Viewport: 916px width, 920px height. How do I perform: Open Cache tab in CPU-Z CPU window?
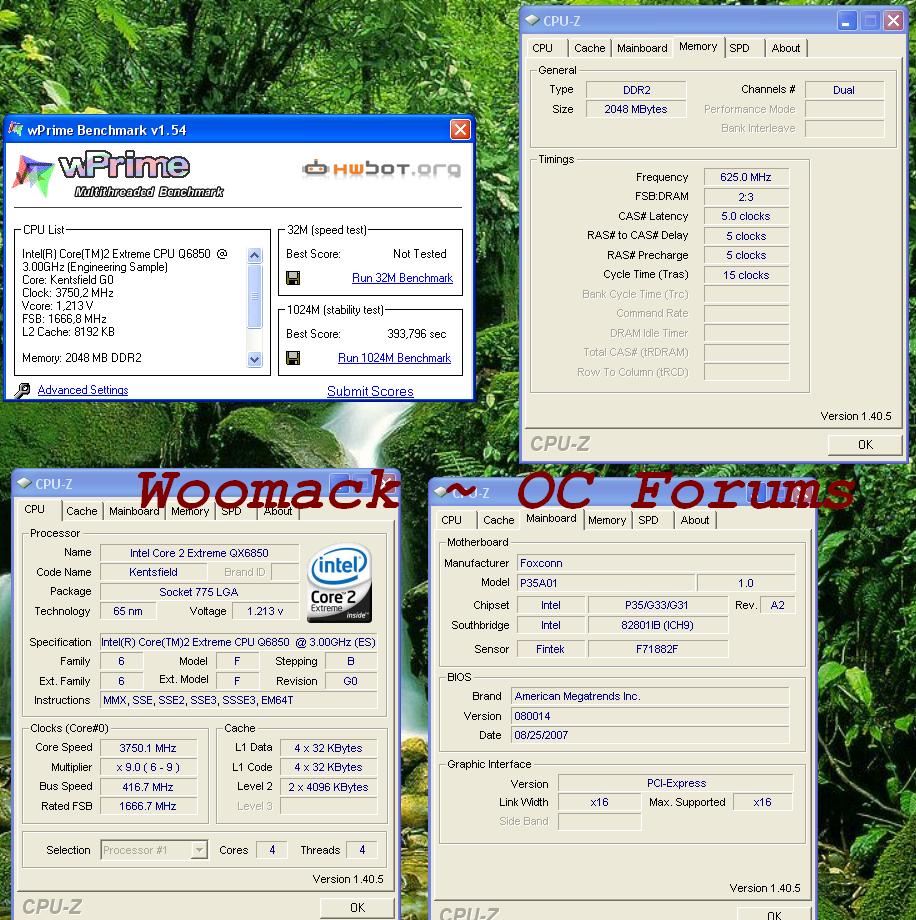[x=82, y=511]
